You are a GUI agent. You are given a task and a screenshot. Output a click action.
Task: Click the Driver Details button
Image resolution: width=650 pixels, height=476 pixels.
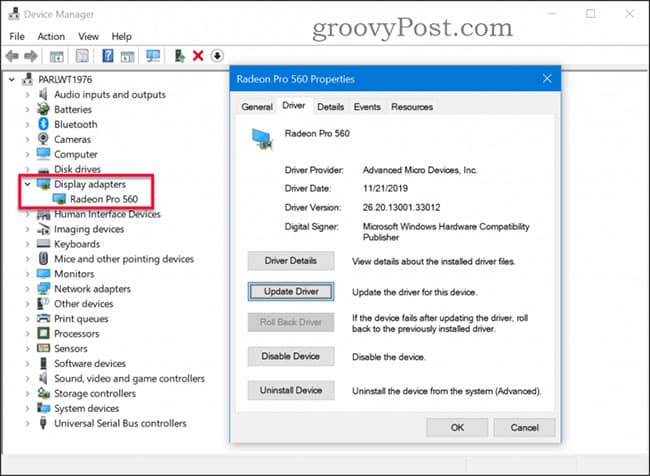291,261
